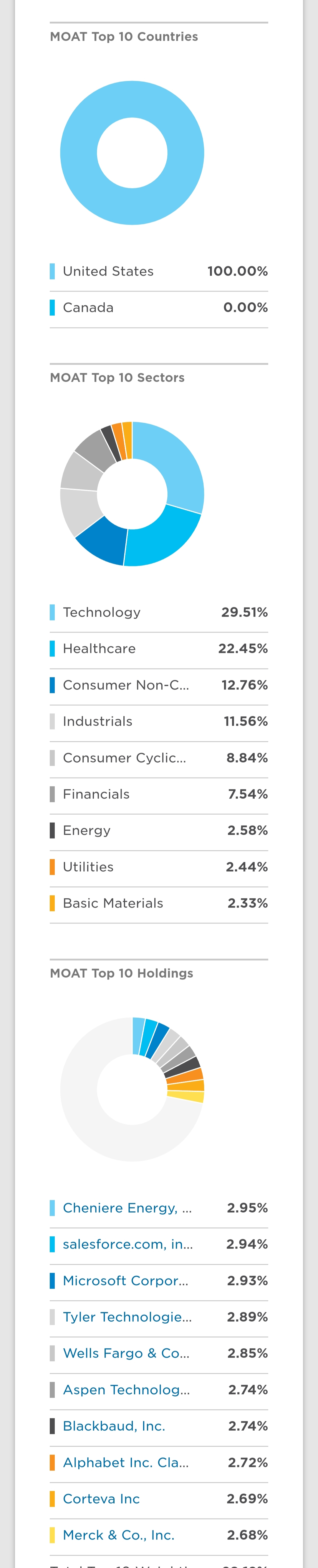This screenshot has width=318, height=1568.
Task: Click the yellow Merck slice in Holdings chart
Action: (x=185, y=1097)
